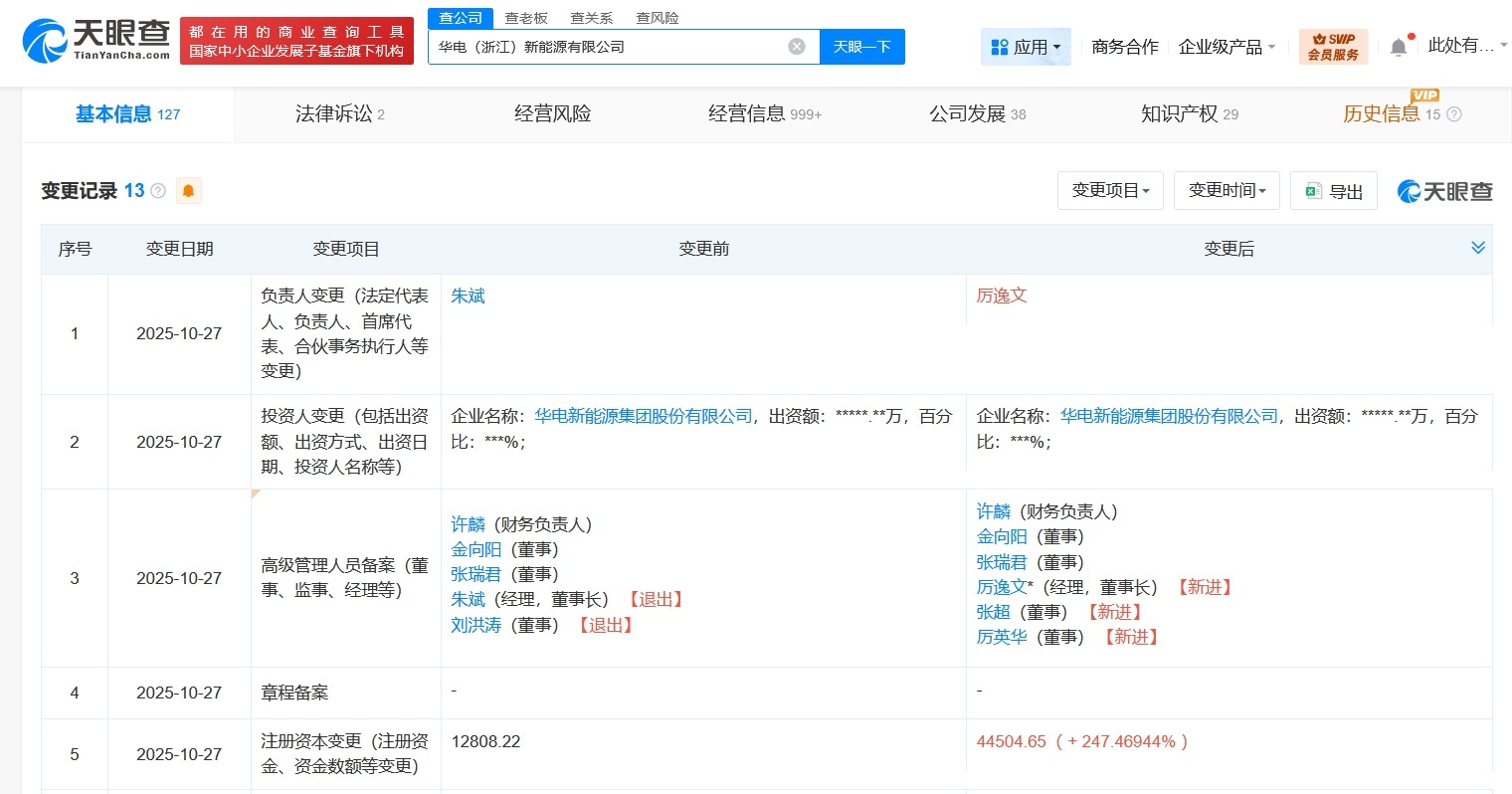This screenshot has width=1512, height=794.
Task: Click inside the company search input field
Action: click(x=607, y=46)
